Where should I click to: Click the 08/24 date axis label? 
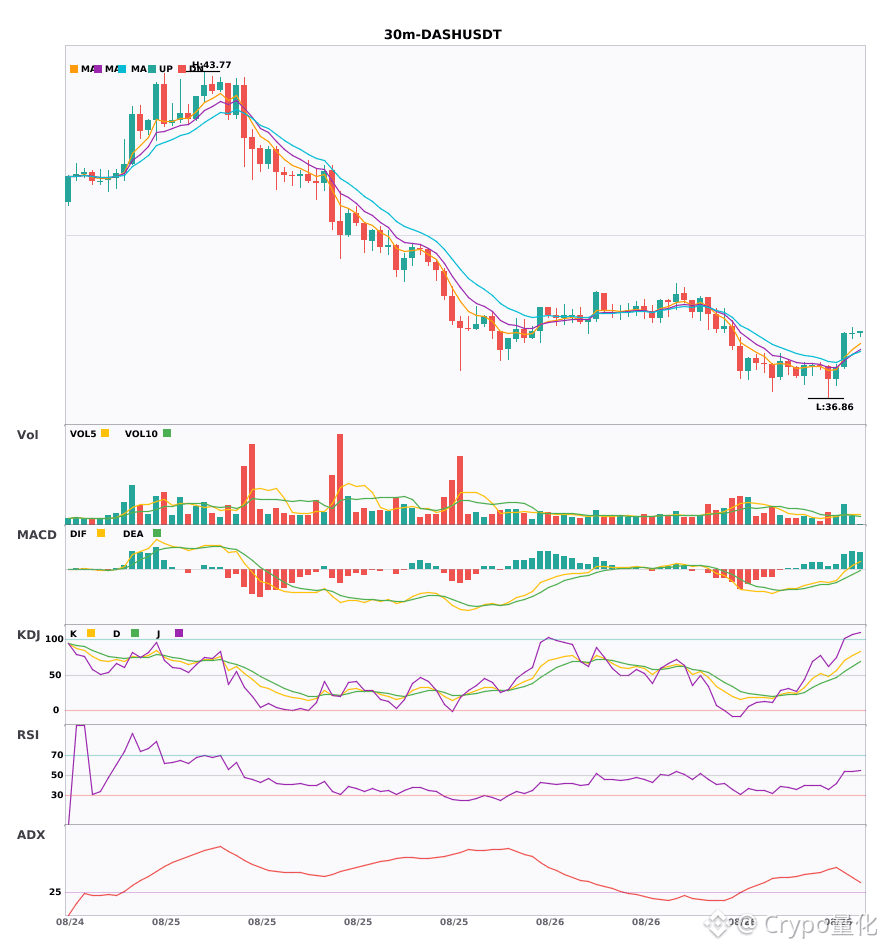click(70, 922)
